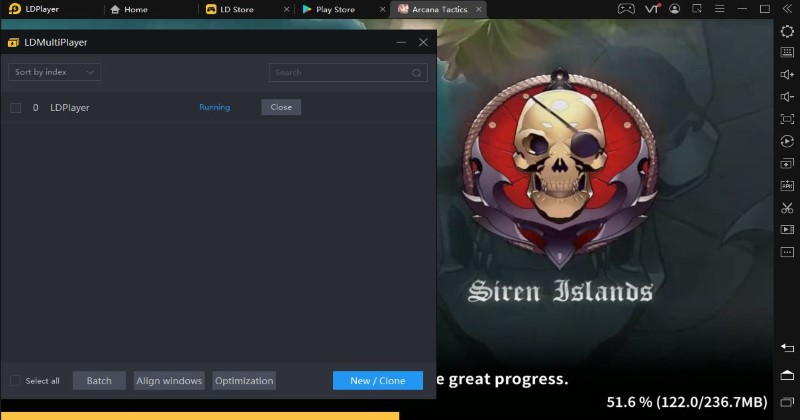Decrease volume using sidebar speaker minus icon

pos(787,97)
